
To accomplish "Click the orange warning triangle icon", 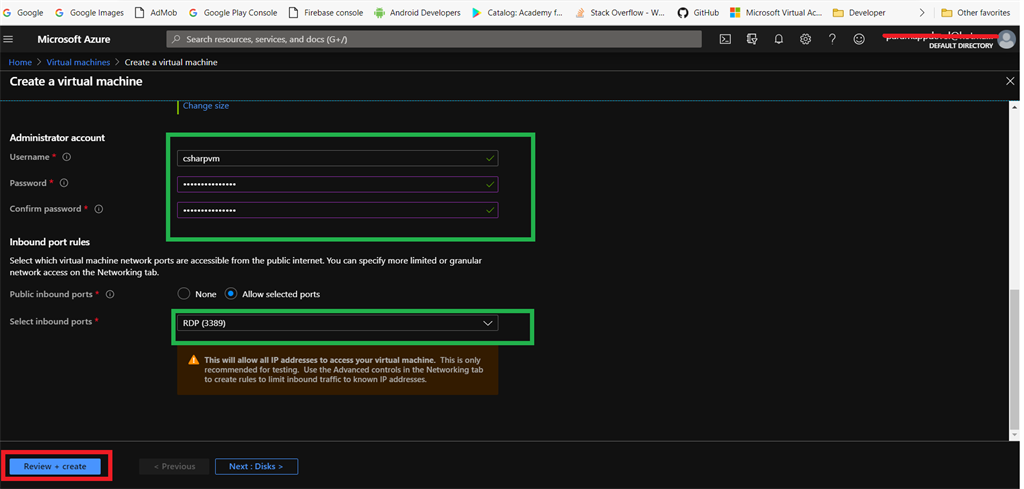I will tap(193, 360).
